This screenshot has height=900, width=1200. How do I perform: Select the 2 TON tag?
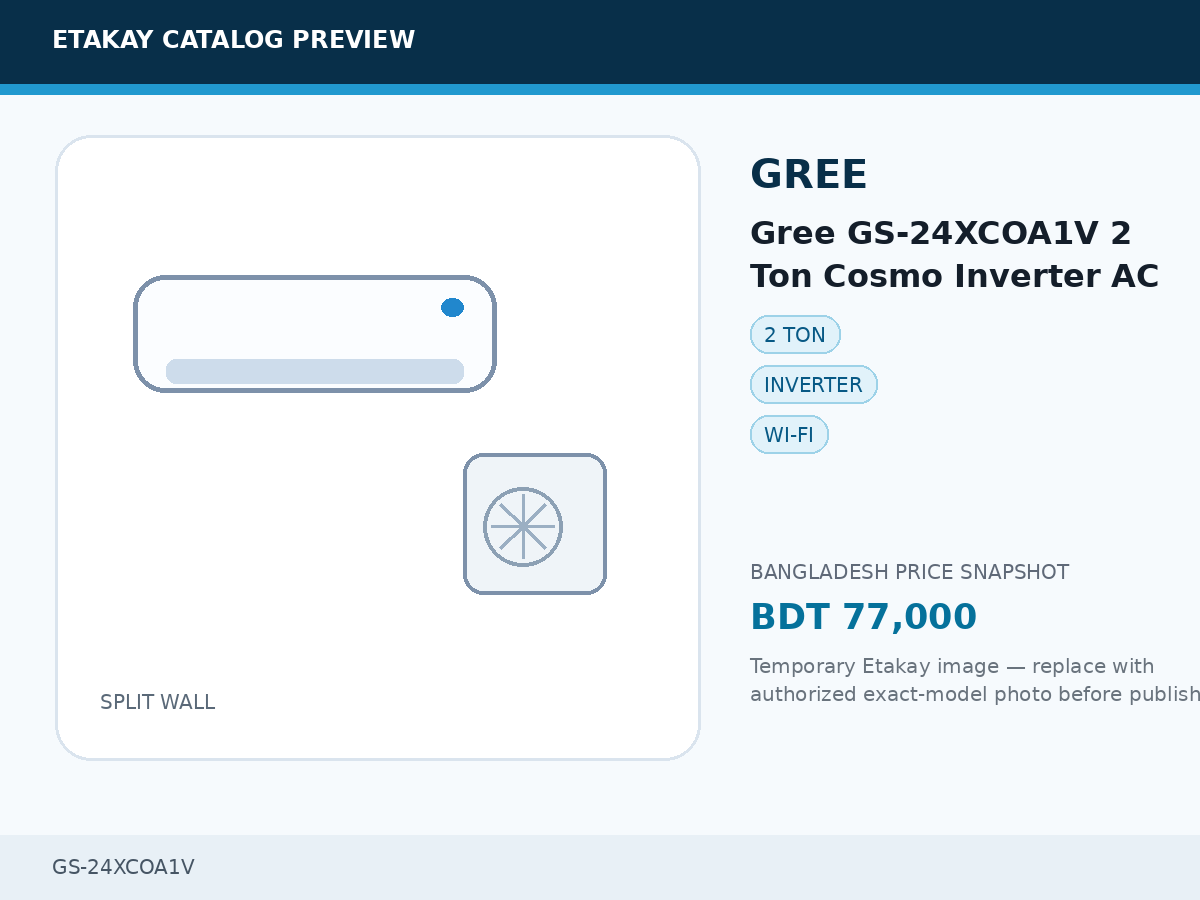pos(795,335)
